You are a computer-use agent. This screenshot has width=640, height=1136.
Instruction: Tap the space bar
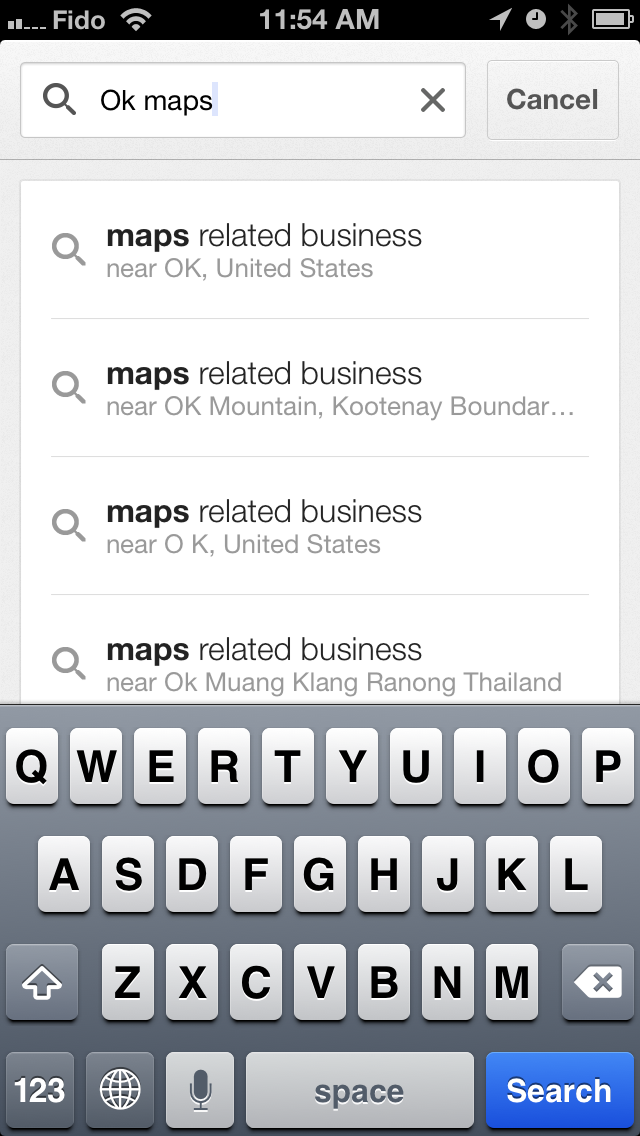pyautogui.click(x=359, y=1090)
